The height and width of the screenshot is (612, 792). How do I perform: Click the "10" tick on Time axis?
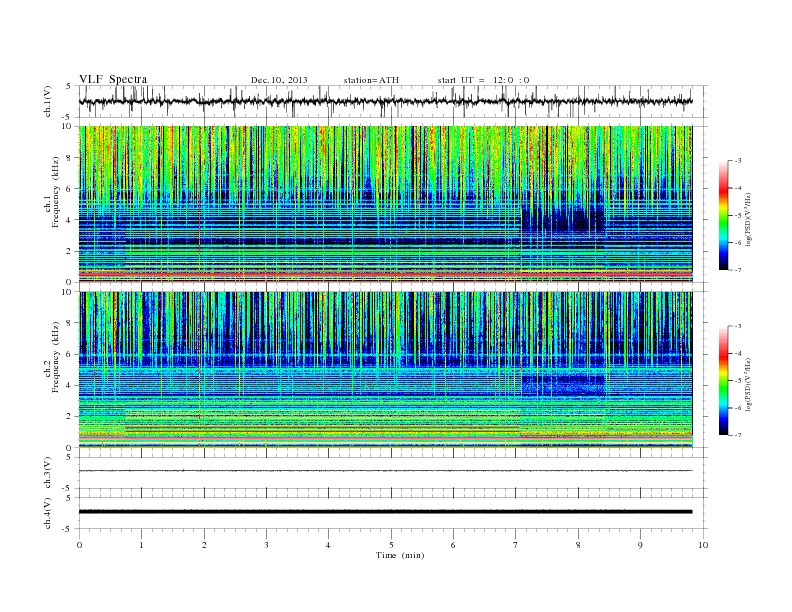point(703,545)
